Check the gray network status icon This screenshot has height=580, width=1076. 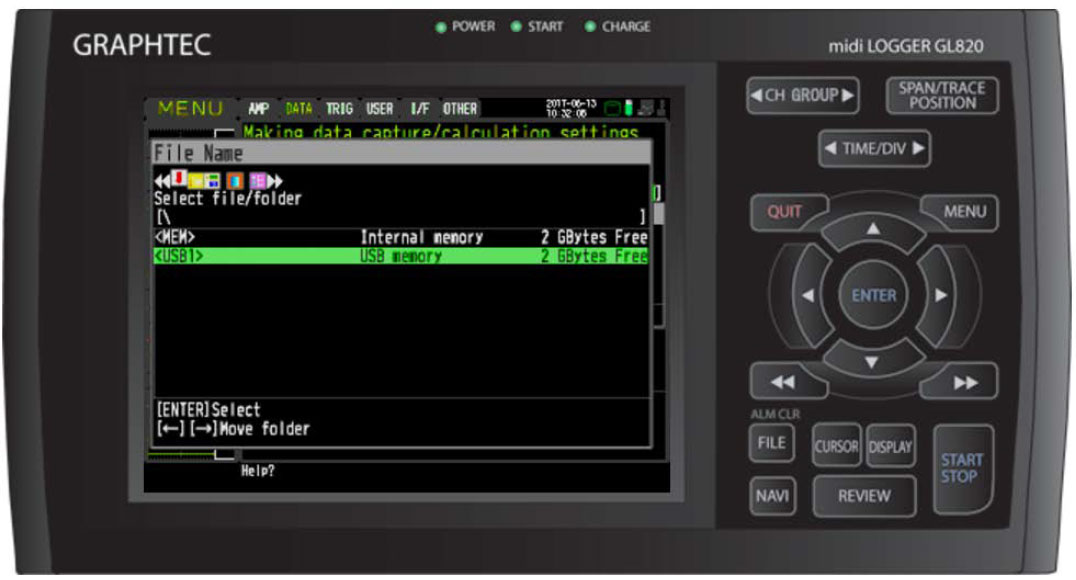645,108
